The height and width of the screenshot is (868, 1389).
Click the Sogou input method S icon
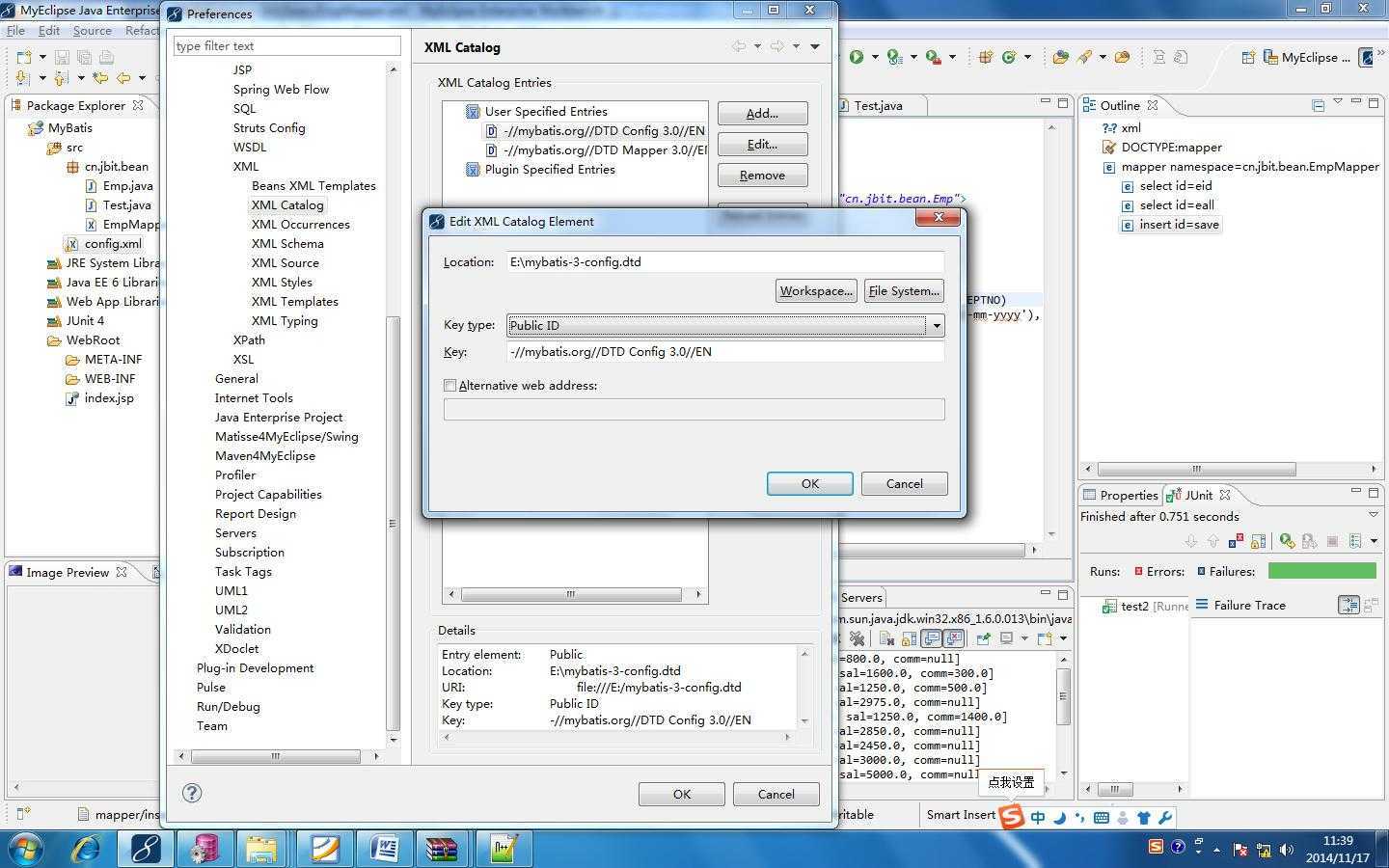[1010, 817]
